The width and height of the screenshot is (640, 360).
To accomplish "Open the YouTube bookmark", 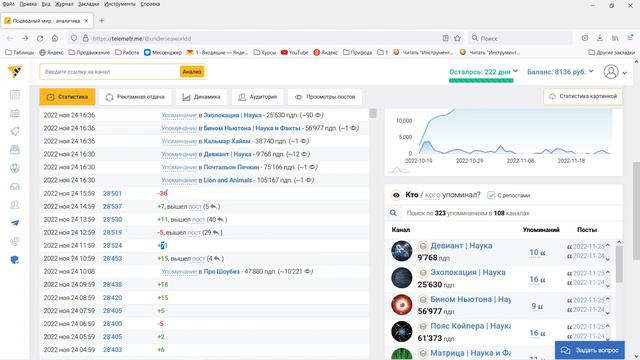I will (x=295, y=52).
